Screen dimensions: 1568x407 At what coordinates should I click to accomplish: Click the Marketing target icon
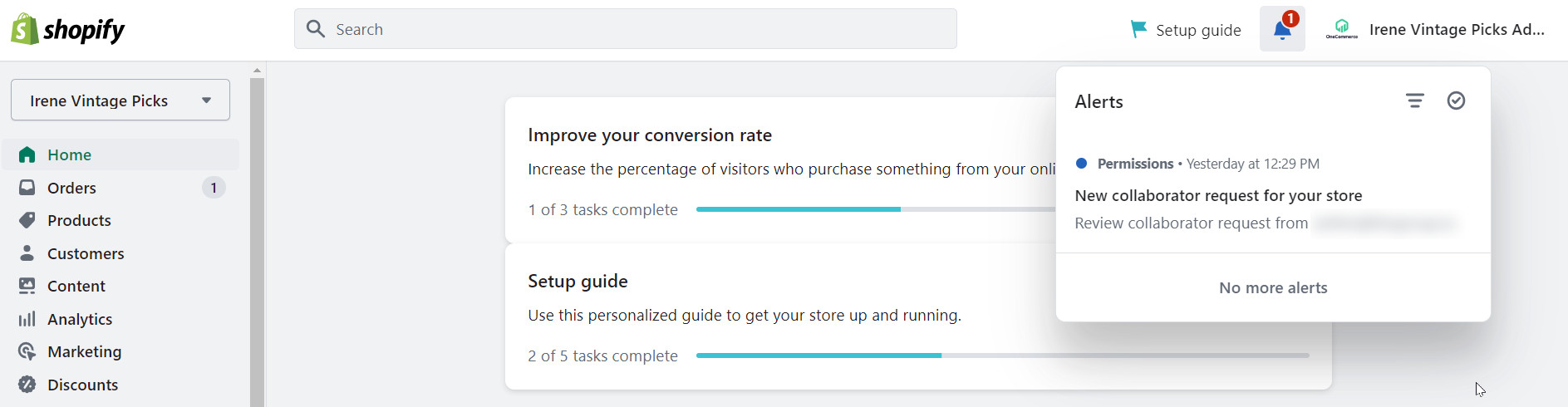pos(27,351)
